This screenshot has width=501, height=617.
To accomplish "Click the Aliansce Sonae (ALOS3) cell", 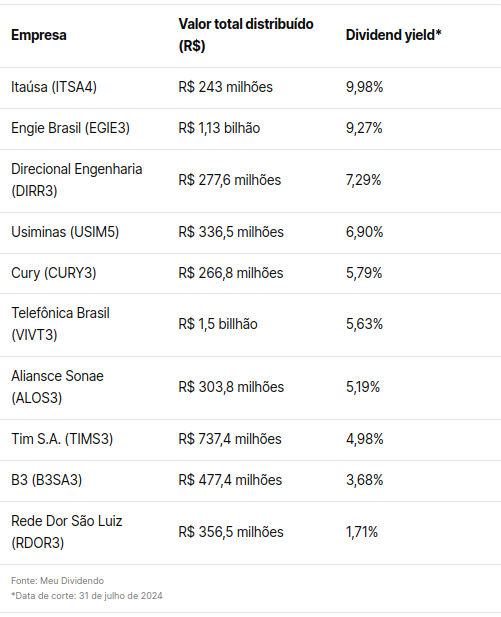I will coord(57,387).
